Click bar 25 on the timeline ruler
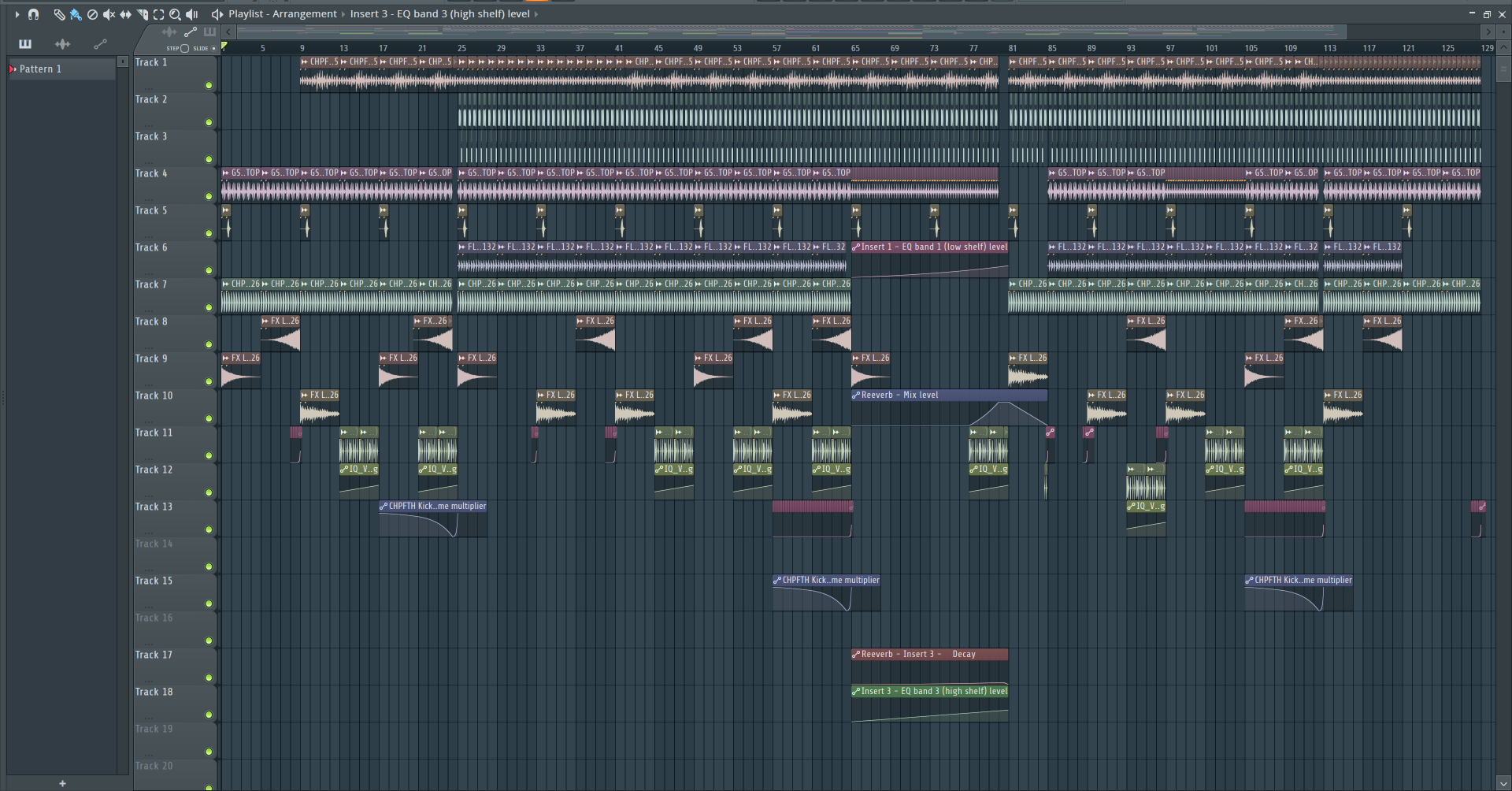1512x791 pixels. (x=461, y=48)
